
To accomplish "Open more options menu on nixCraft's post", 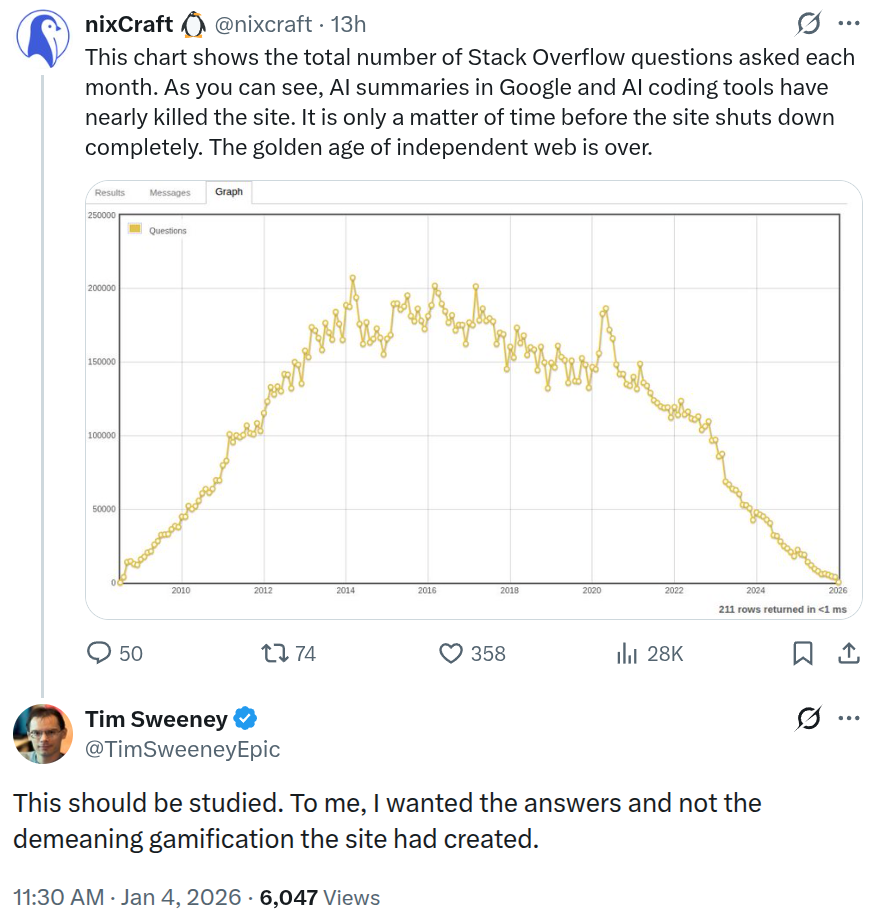I will point(848,23).
